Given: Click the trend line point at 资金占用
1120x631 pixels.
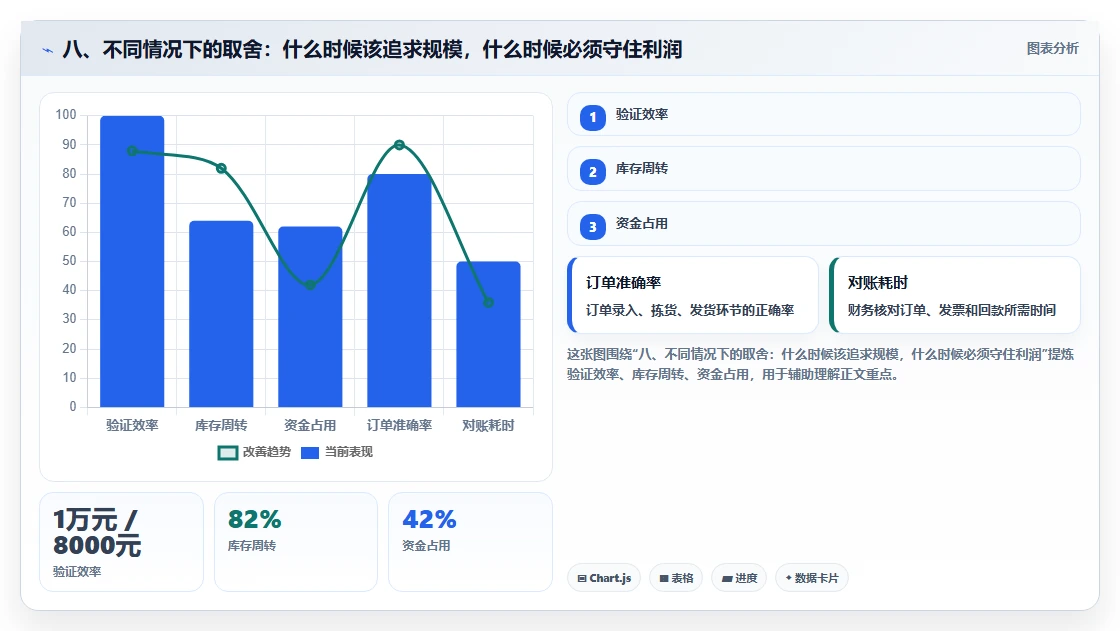Looking at the screenshot, I should tap(310, 285).
